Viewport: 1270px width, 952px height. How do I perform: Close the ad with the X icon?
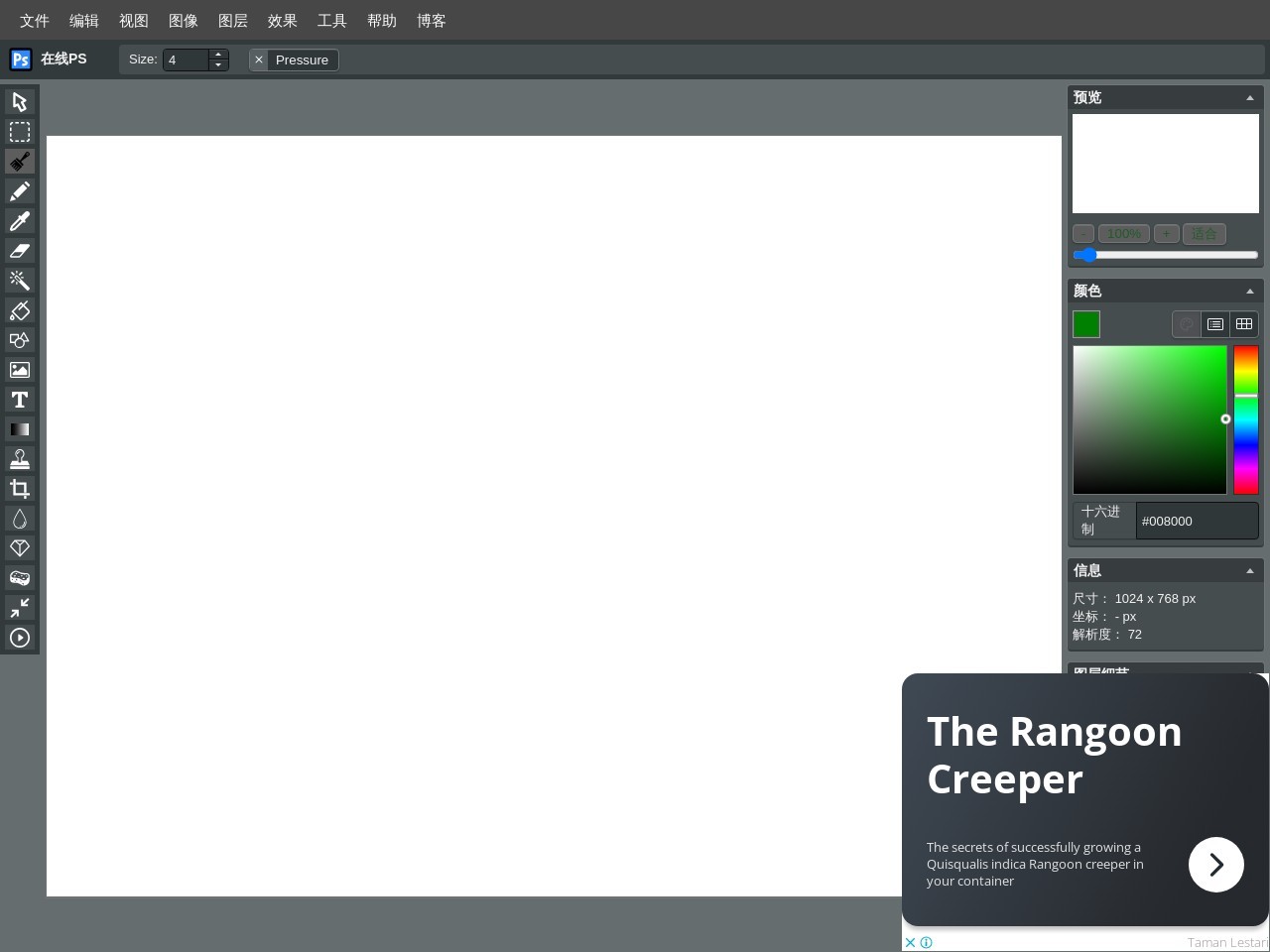tap(911, 943)
